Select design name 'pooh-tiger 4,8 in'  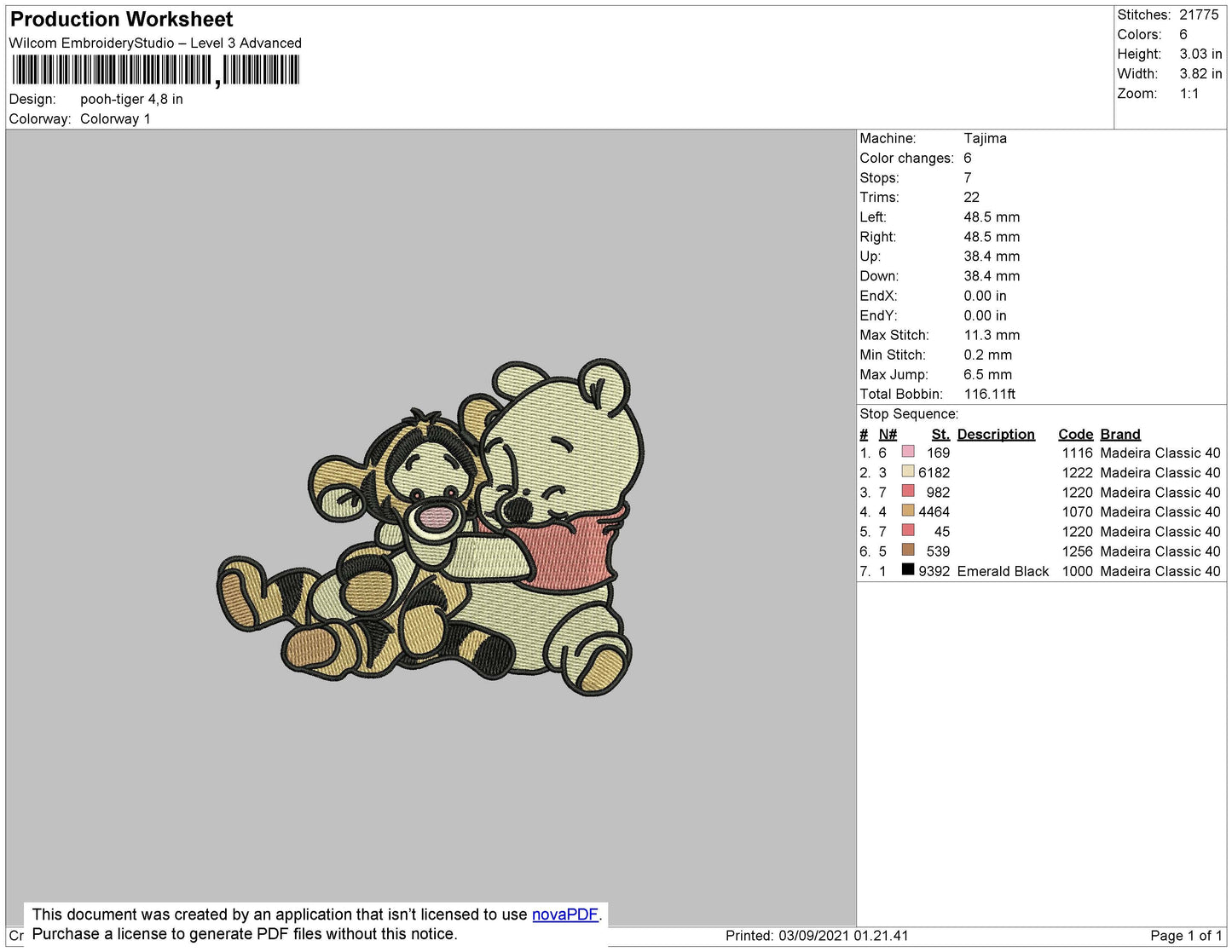131,99
